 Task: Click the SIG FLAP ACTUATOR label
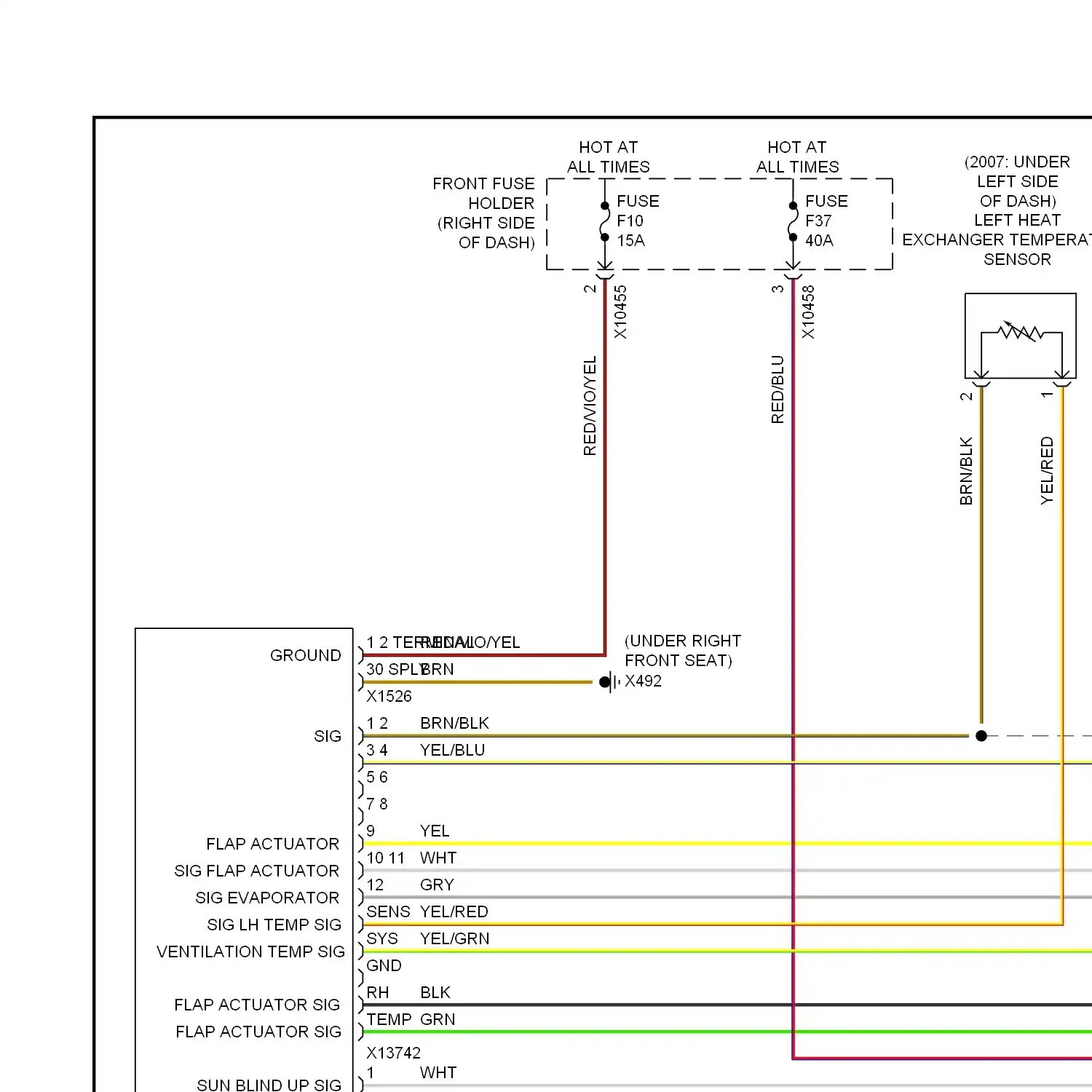256,871
